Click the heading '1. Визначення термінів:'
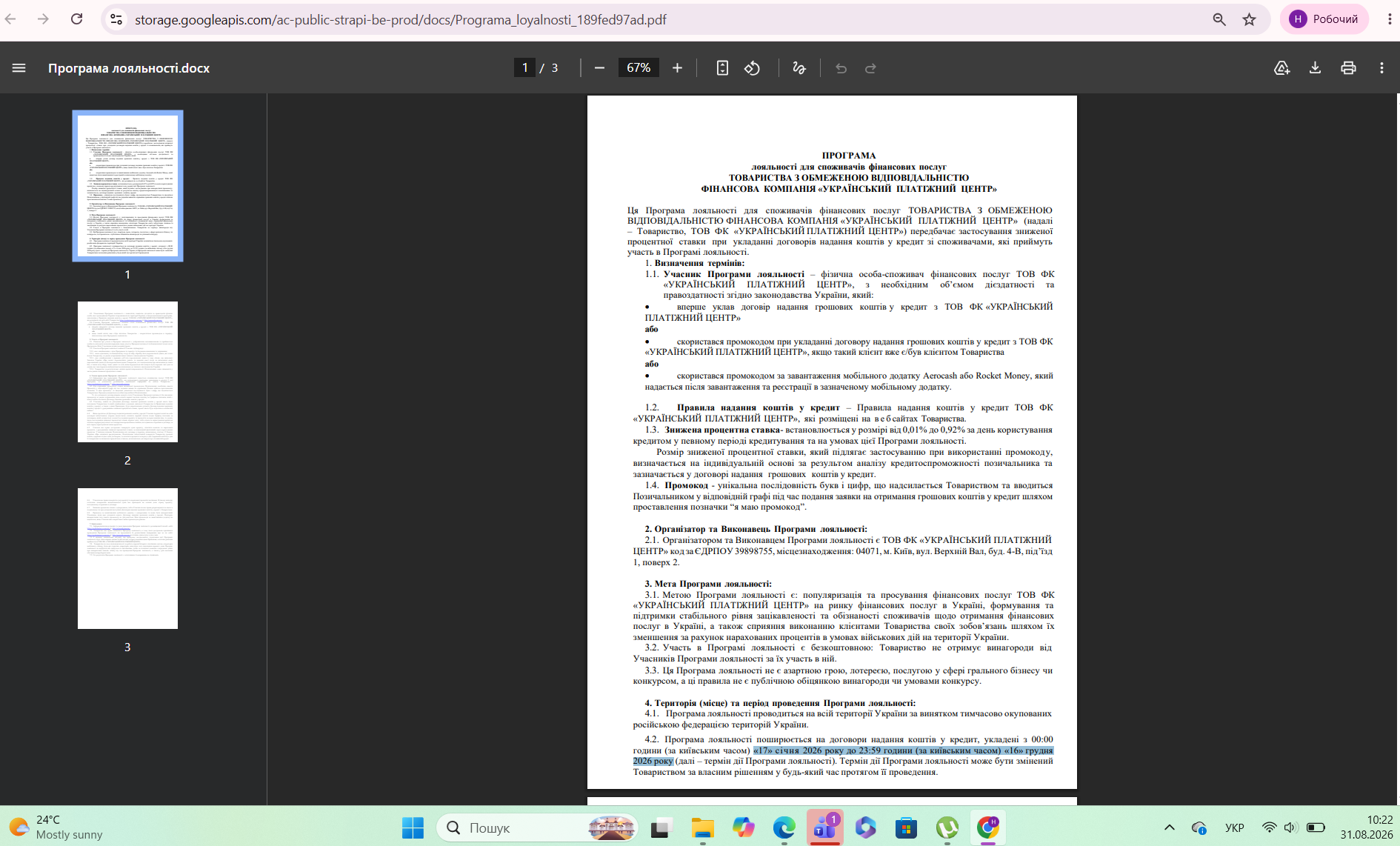The height and width of the screenshot is (846, 1400). 694,263
